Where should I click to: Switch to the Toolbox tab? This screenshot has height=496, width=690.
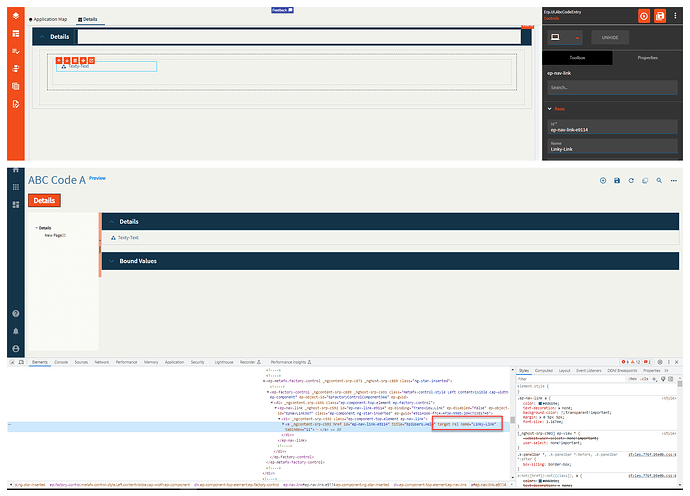[577, 58]
